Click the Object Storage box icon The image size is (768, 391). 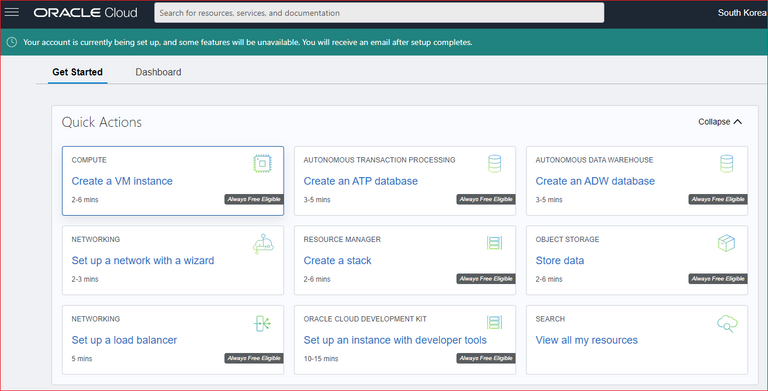point(726,243)
